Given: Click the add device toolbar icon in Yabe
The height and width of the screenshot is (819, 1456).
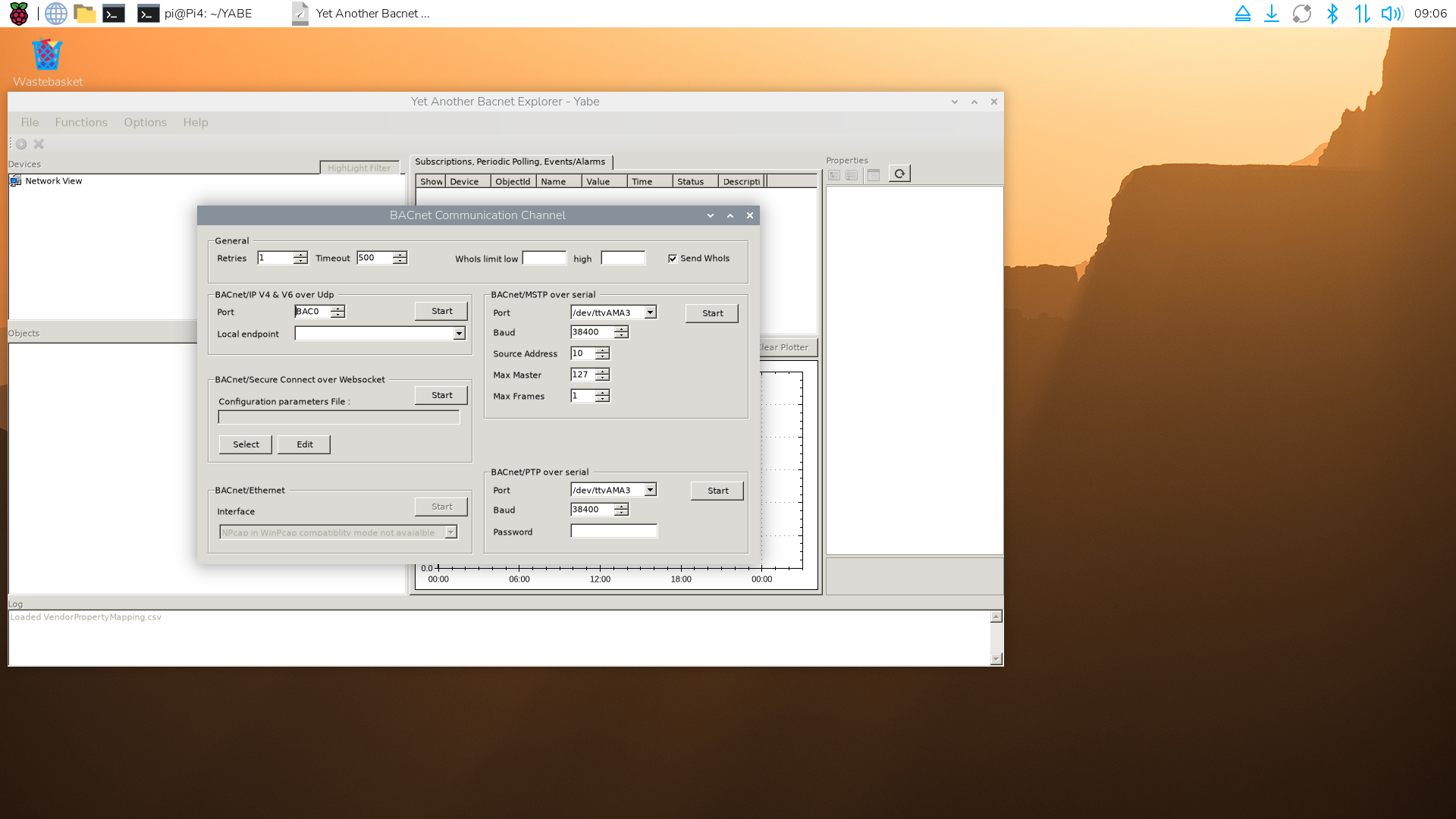Looking at the screenshot, I should pos(21,144).
